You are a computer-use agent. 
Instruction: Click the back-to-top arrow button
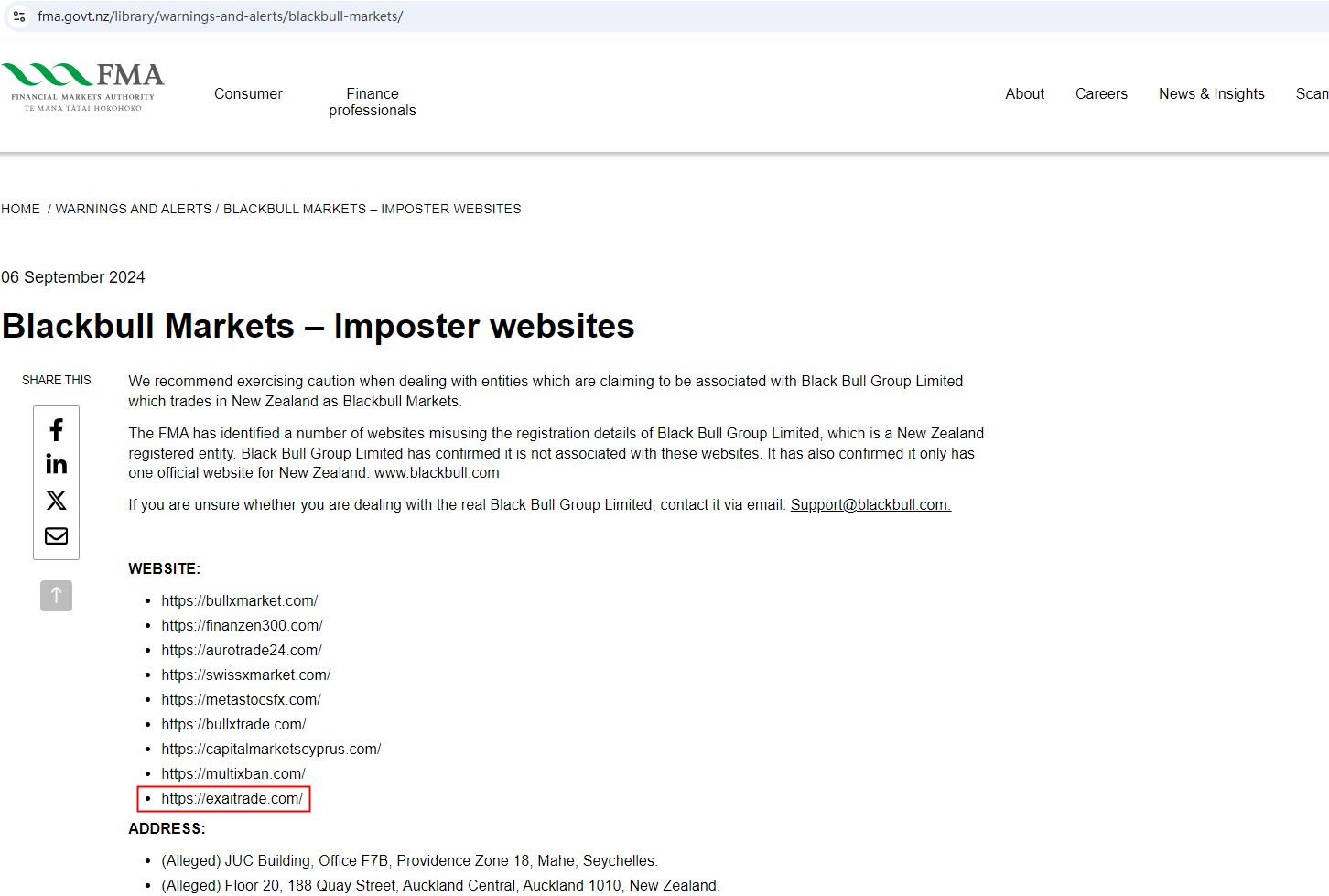(56, 596)
